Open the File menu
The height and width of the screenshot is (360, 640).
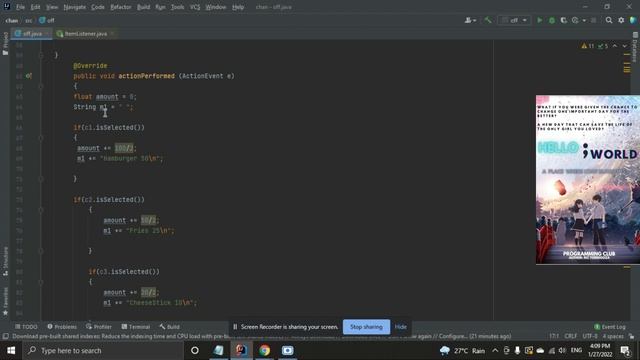[x=20, y=7]
